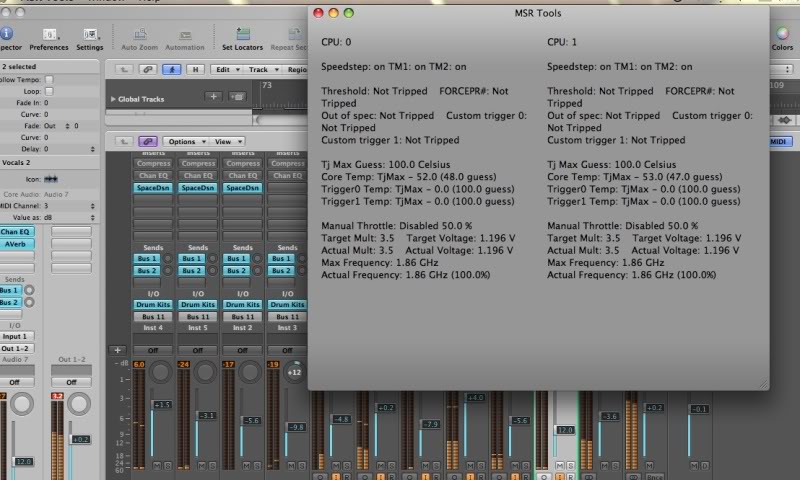Open Preferences from the toolbar
The width and height of the screenshot is (800, 480).
(x=48, y=35)
